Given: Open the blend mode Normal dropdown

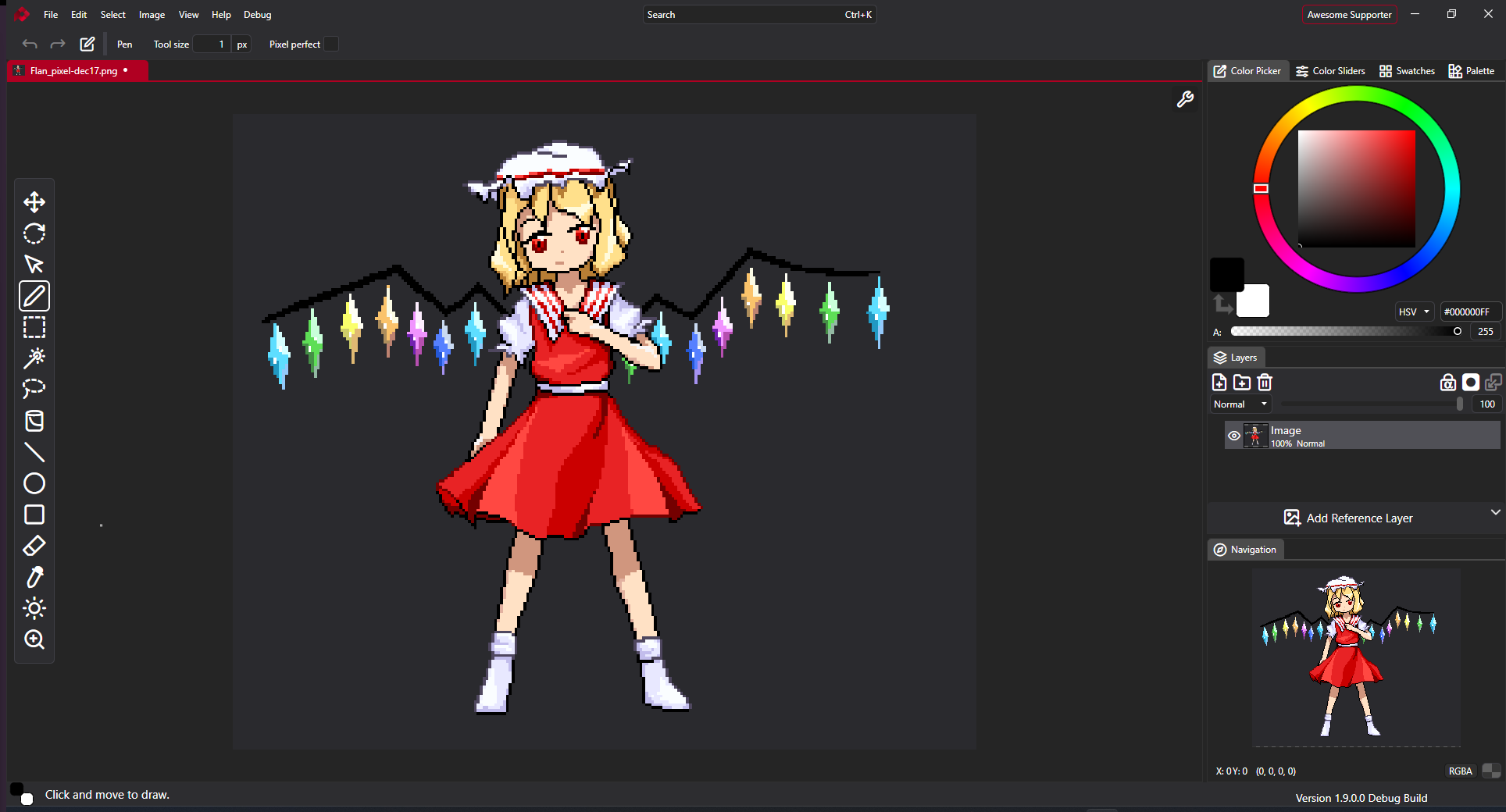Looking at the screenshot, I should (x=1239, y=404).
